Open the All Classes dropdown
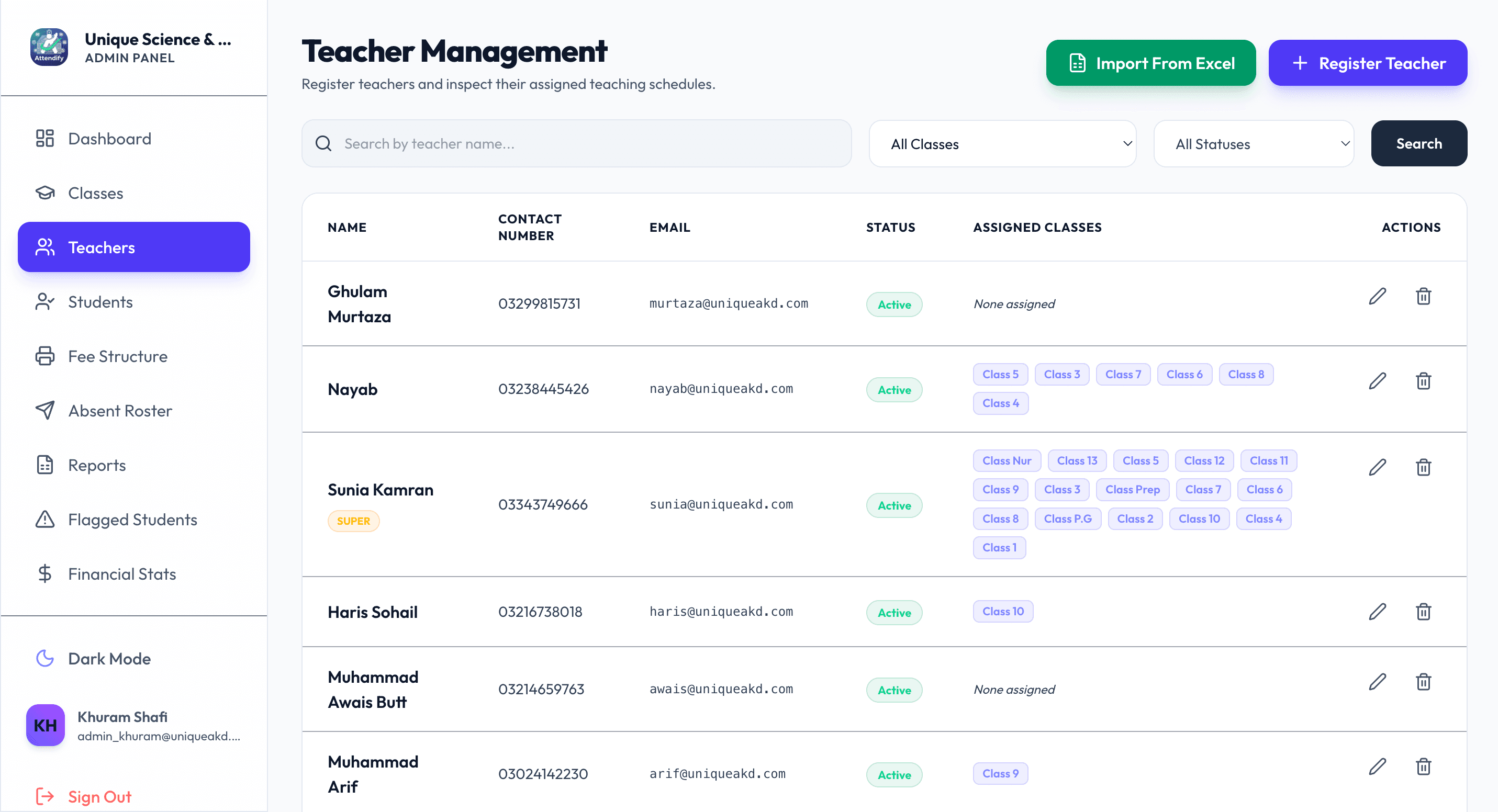Screen dimensions: 1498x812 pos(1002,143)
